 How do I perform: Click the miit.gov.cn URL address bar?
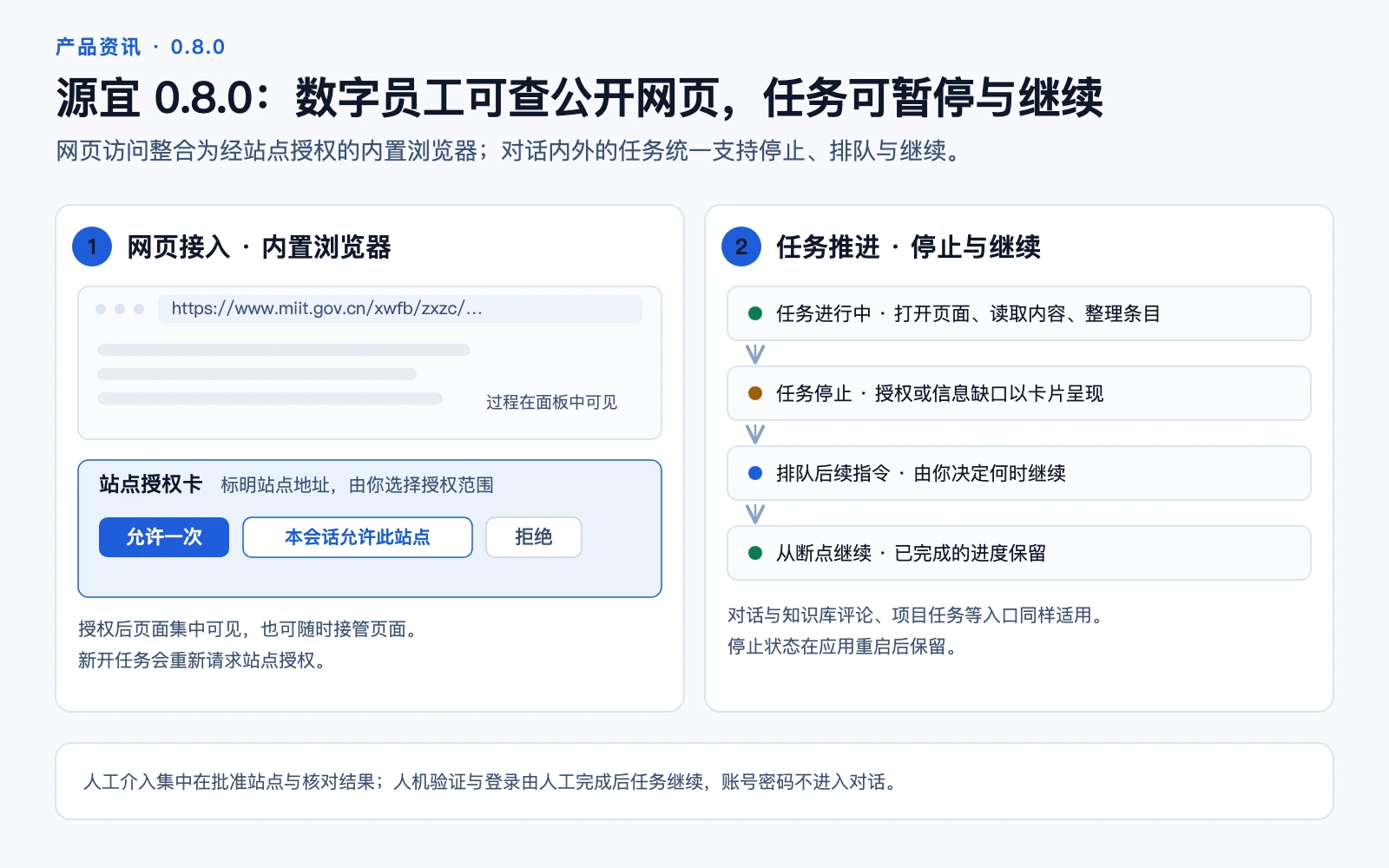400,309
